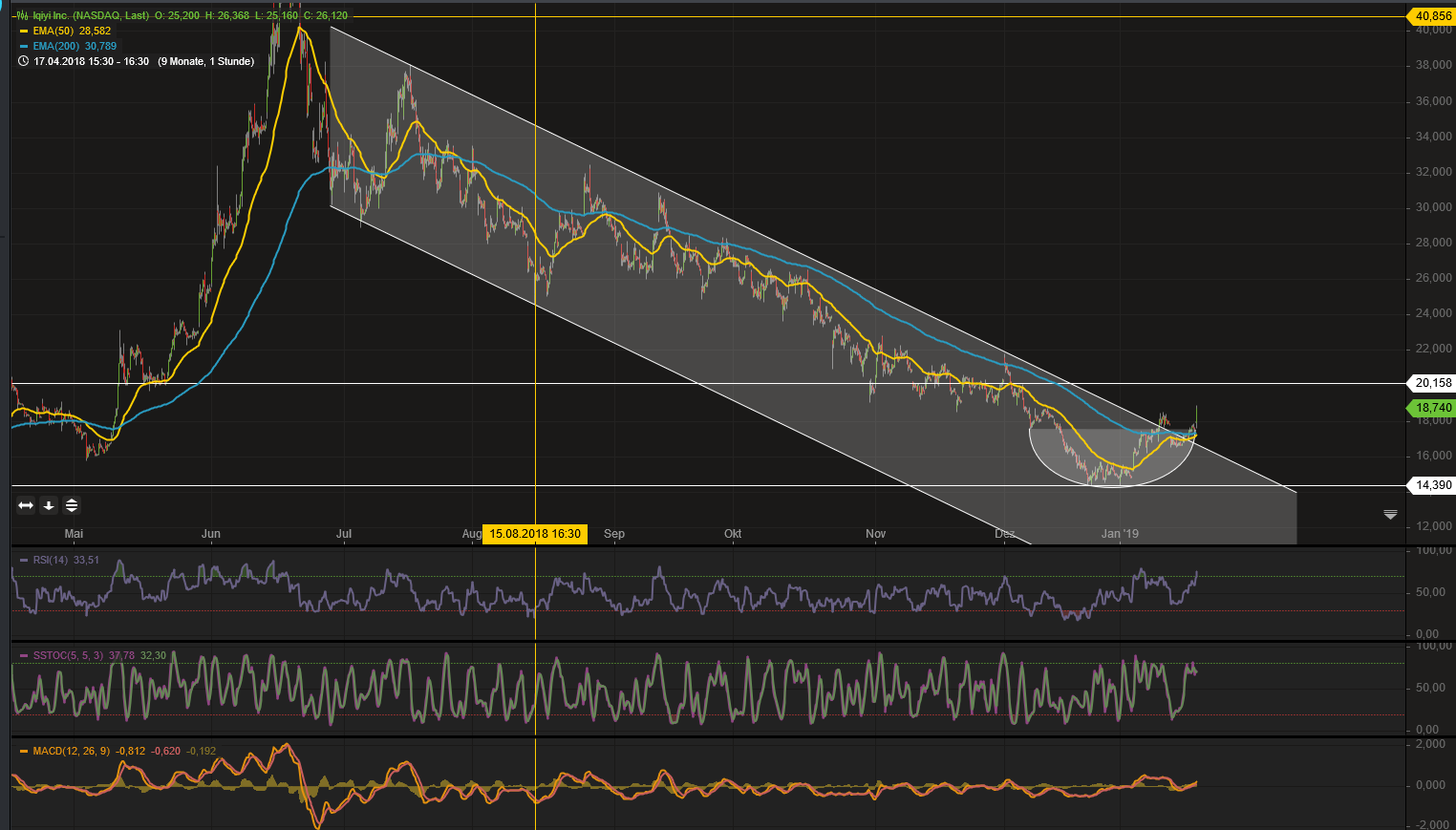This screenshot has height=830, width=1456.
Task: Click the time span text 9 Monate, 1 Stunde
Action: click(x=206, y=61)
